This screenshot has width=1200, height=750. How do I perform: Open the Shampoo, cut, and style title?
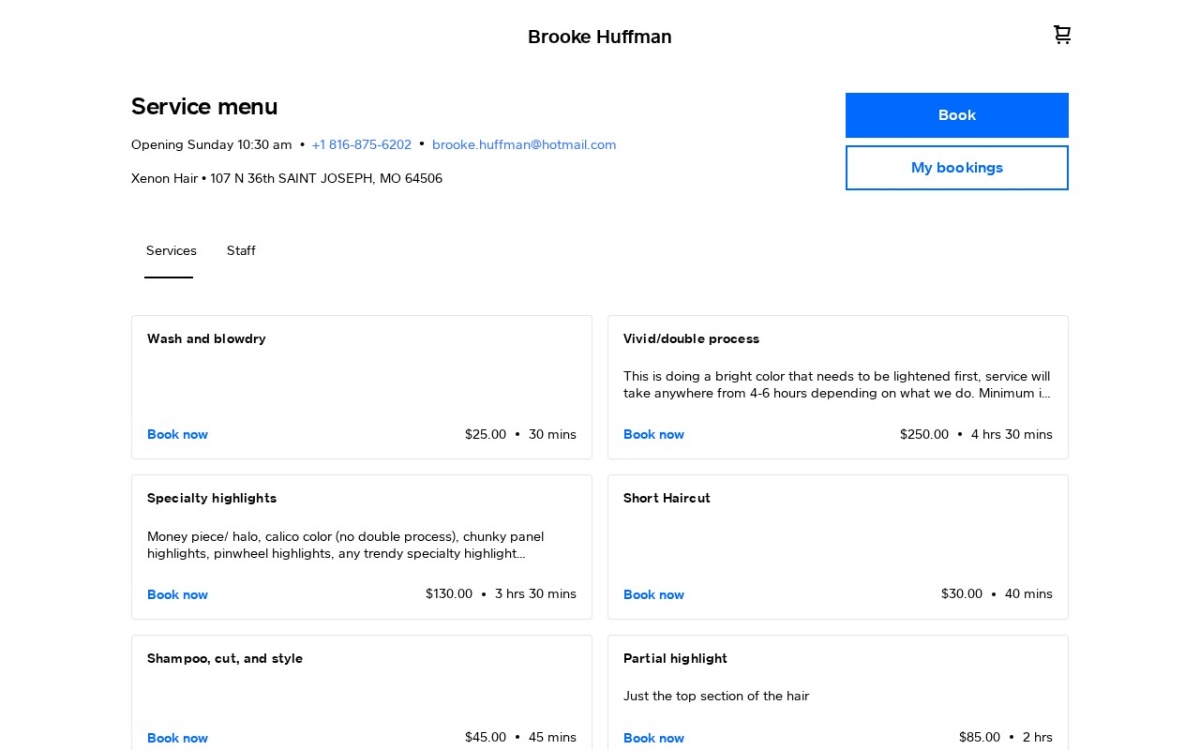[225, 658]
